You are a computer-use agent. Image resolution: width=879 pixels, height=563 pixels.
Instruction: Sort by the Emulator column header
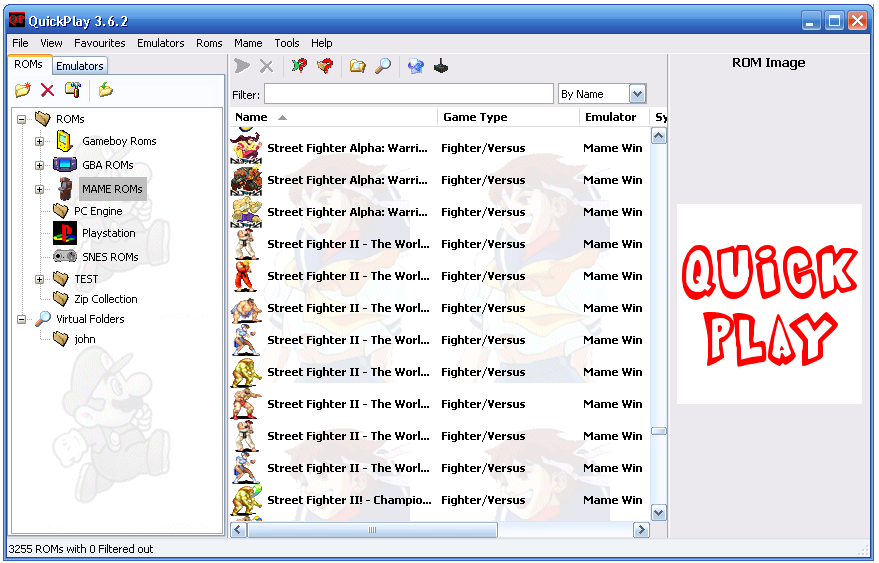[614, 117]
